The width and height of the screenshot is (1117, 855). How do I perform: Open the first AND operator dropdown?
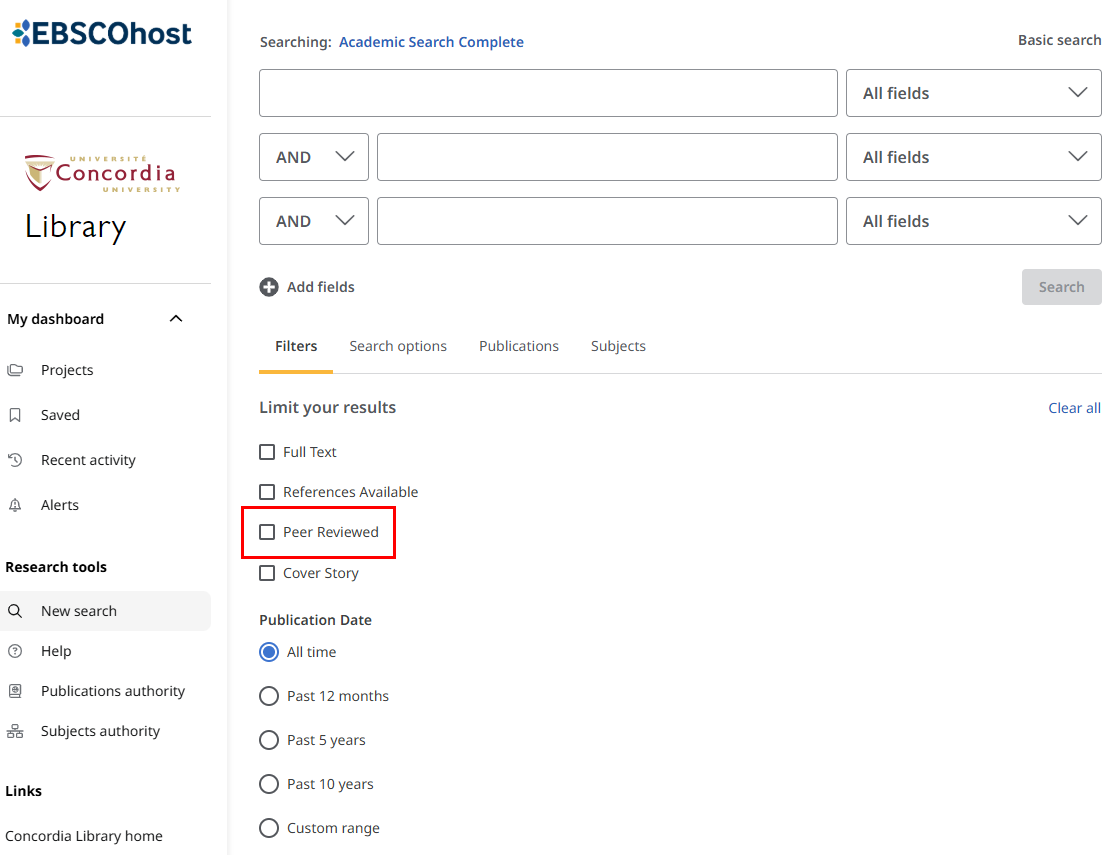313,157
